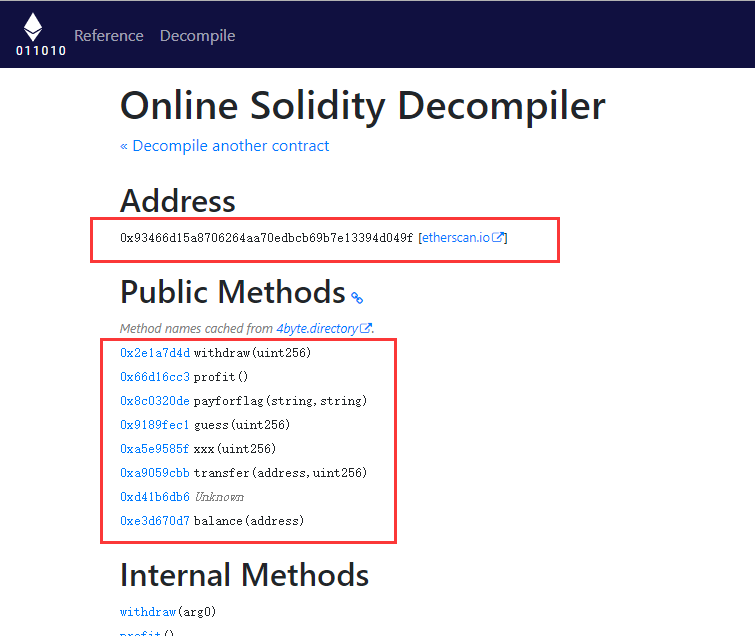
Task: Click method hash 0x2e1a7d4d for withdraw
Action: [x=154, y=353]
